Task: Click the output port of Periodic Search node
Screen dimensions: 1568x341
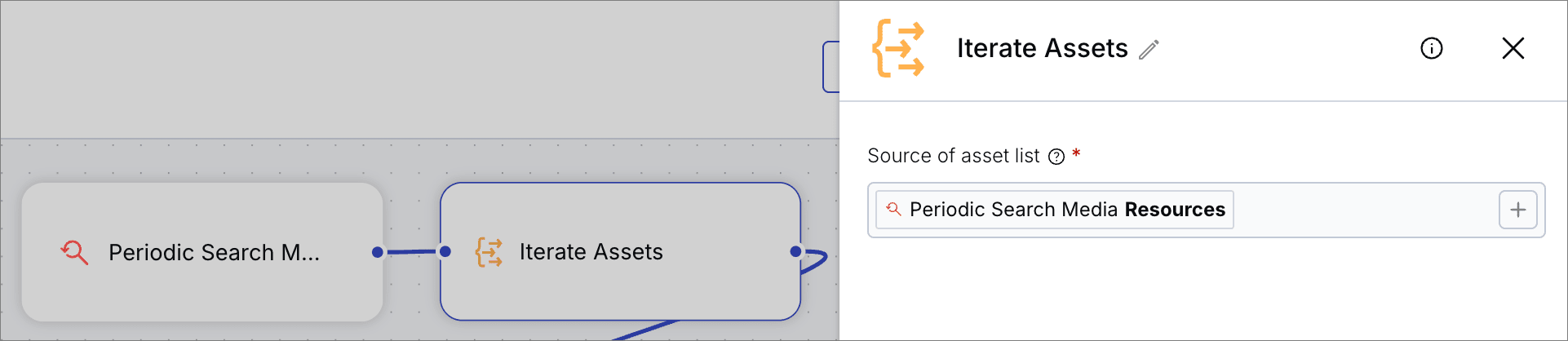Action: [377, 252]
